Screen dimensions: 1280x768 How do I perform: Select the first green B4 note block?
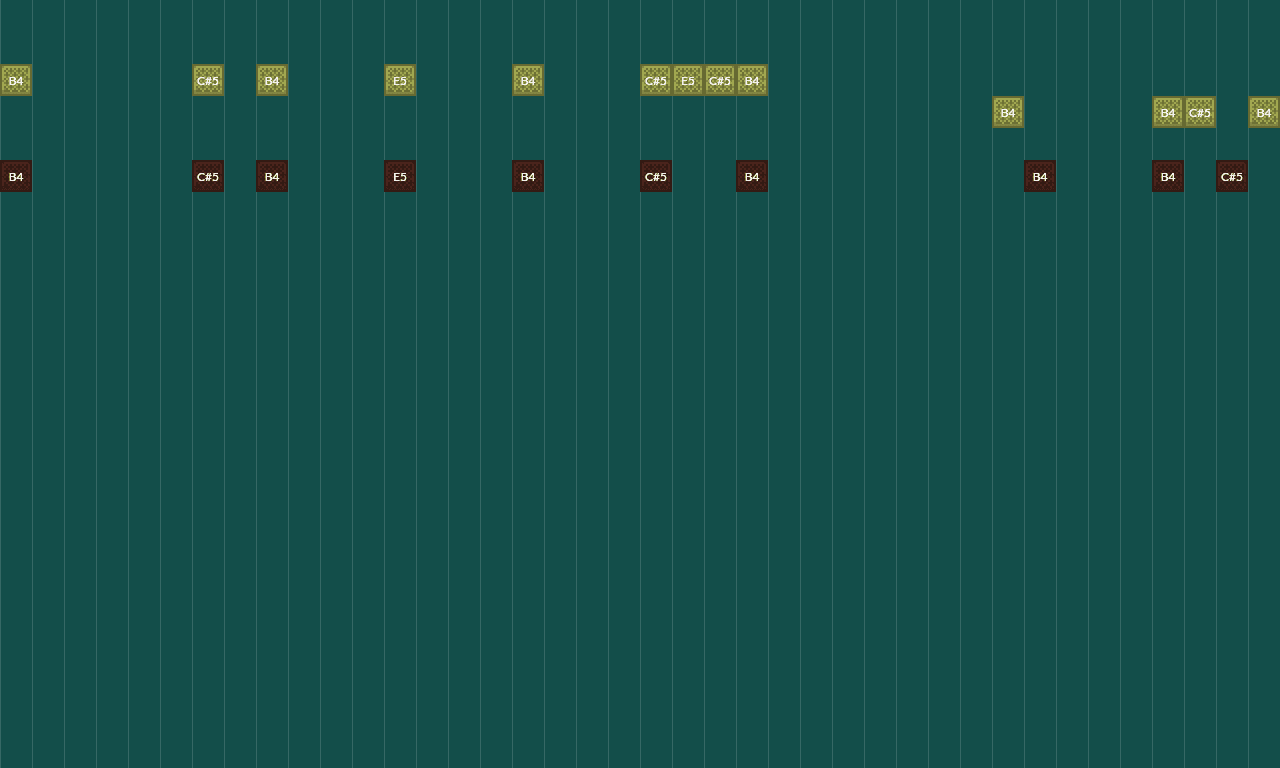click(15, 80)
